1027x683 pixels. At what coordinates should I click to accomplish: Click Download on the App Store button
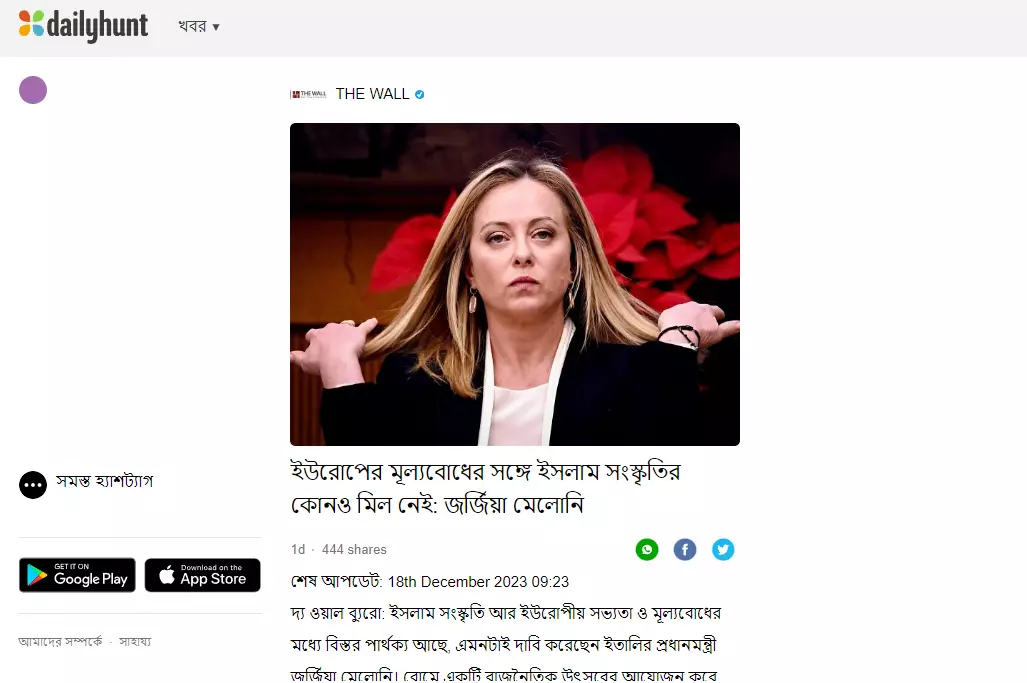202,575
